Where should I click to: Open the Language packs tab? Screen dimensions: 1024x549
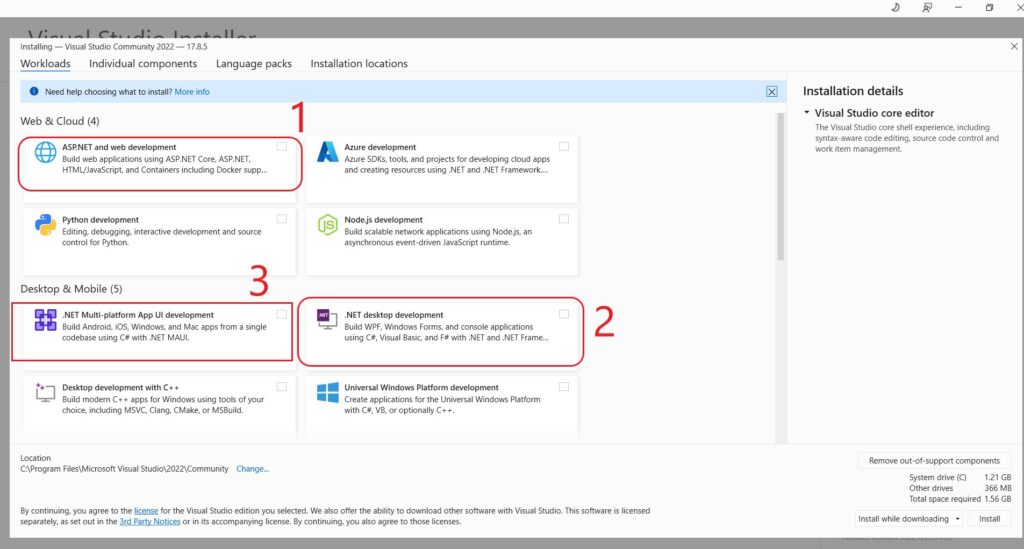click(x=254, y=64)
